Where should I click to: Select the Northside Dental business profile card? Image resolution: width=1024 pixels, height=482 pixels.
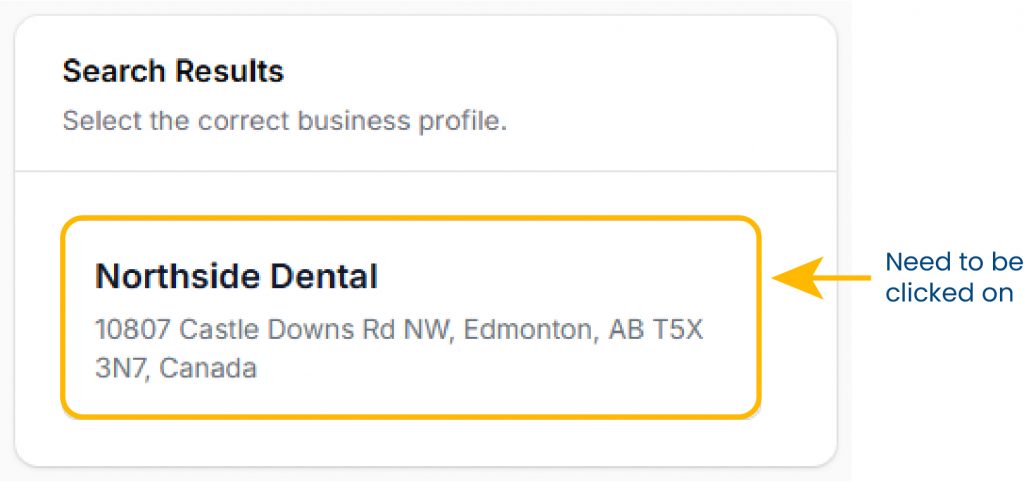click(410, 316)
